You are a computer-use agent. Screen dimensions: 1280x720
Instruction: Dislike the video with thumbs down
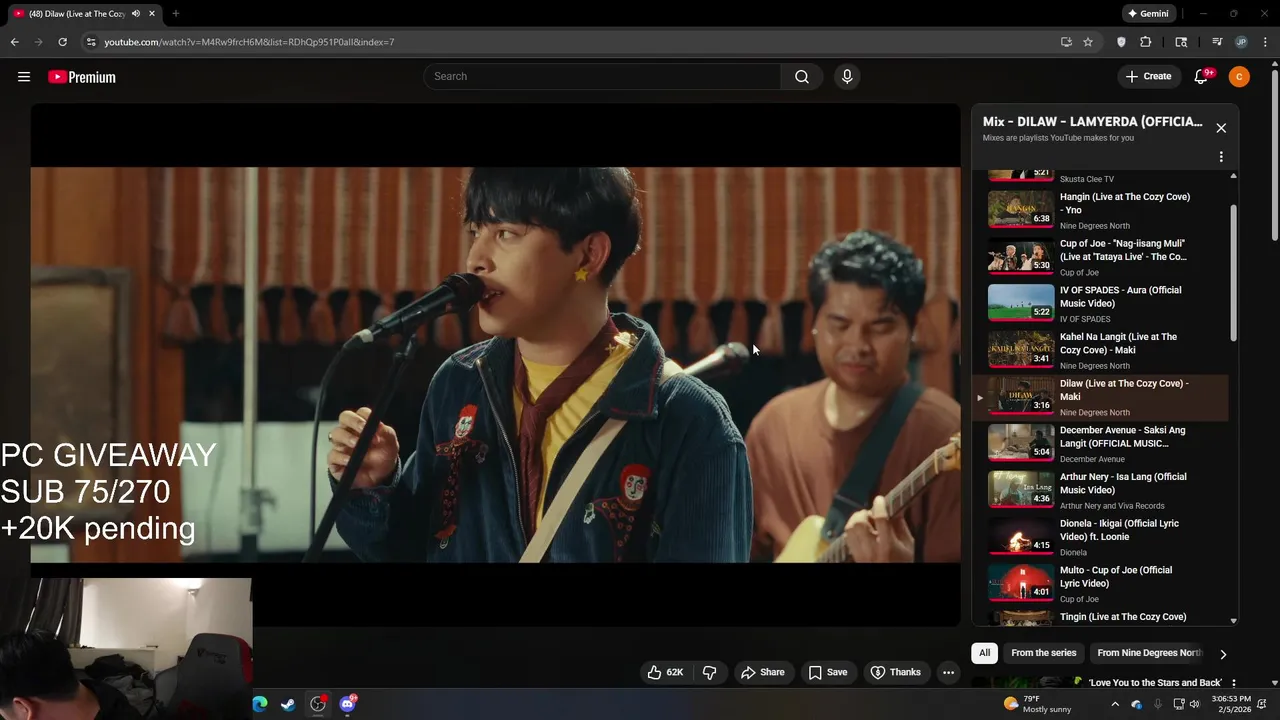(709, 672)
